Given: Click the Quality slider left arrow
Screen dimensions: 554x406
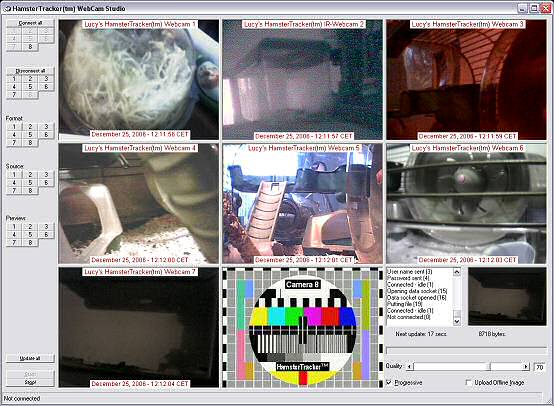Looking at the screenshot, I should click(x=409, y=367).
